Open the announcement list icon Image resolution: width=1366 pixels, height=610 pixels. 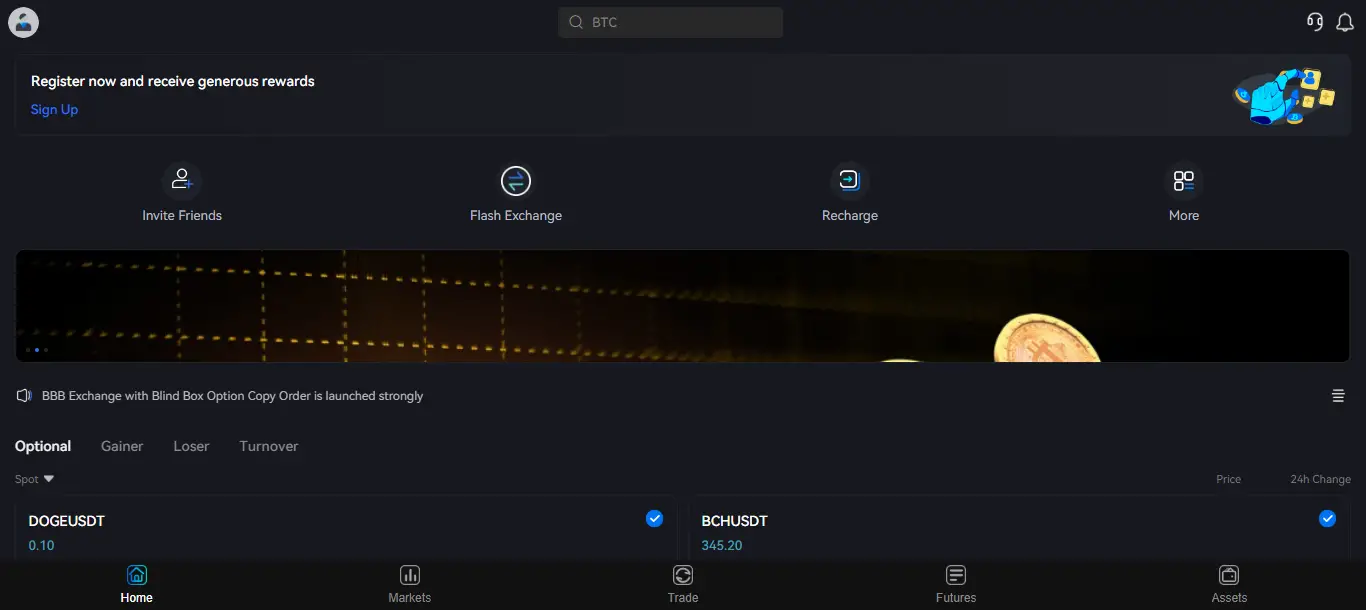click(x=1338, y=395)
